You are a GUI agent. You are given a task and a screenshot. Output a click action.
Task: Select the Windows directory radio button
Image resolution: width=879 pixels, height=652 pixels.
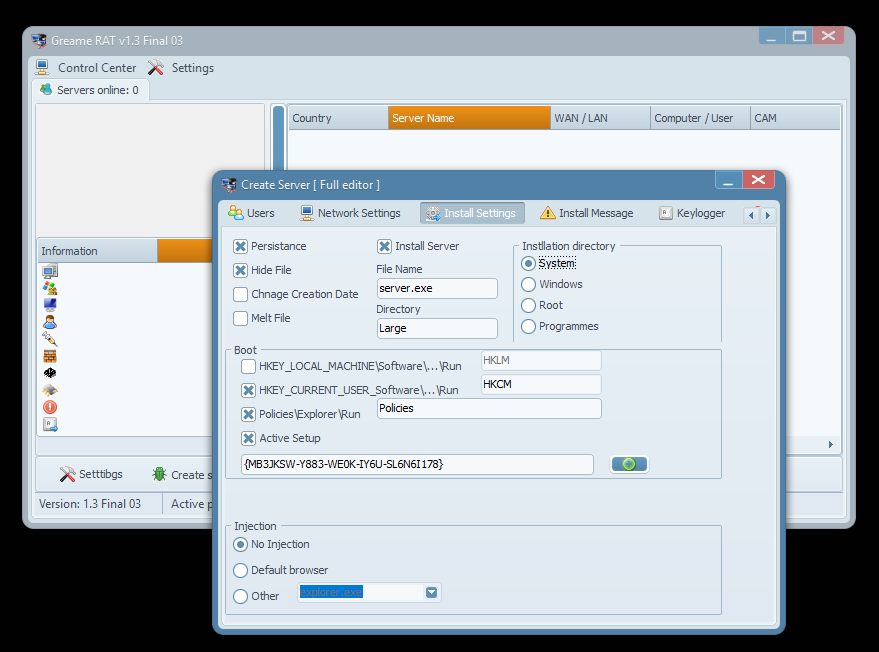tap(528, 284)
